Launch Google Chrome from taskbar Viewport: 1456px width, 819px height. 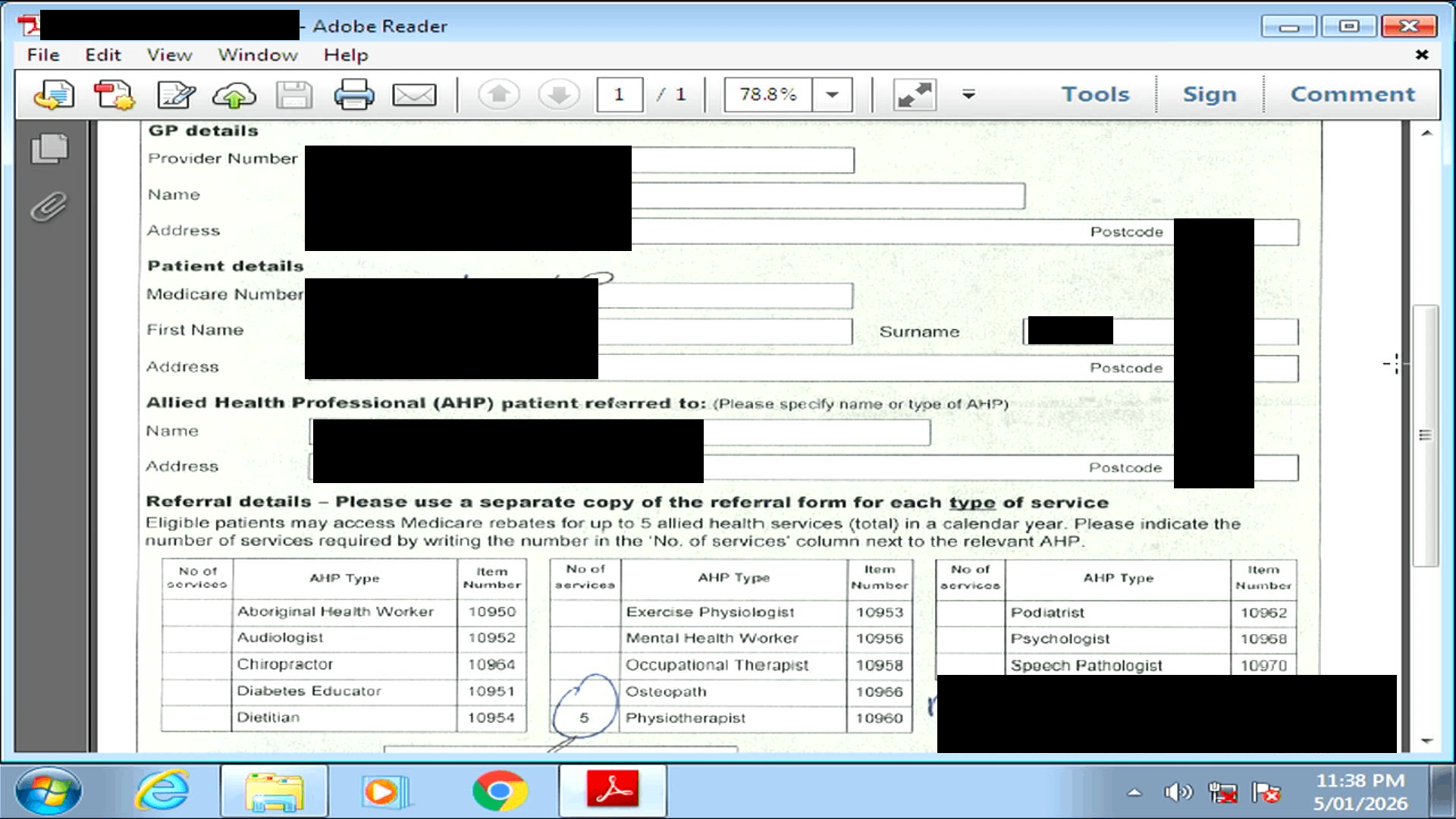pyautogui.click(x=499, y=791)
